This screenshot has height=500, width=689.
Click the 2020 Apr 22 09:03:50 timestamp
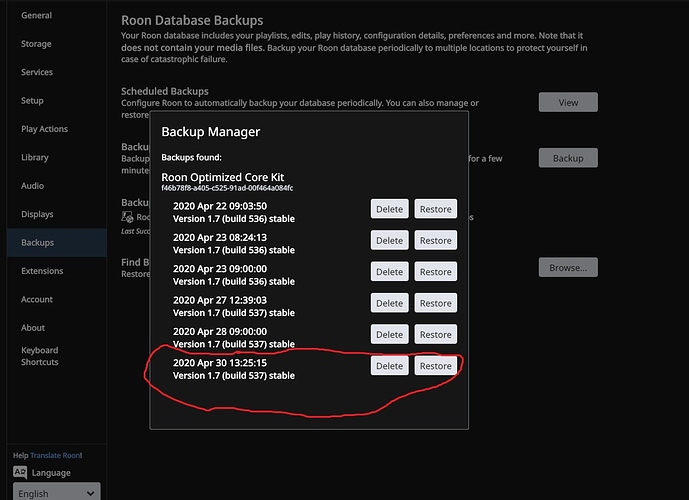[220, 206]
